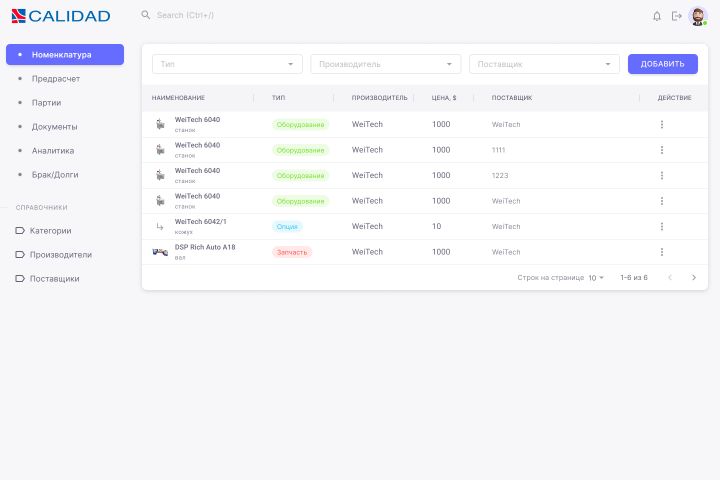
Task: Open Партии section
Action: click(65, 102)
